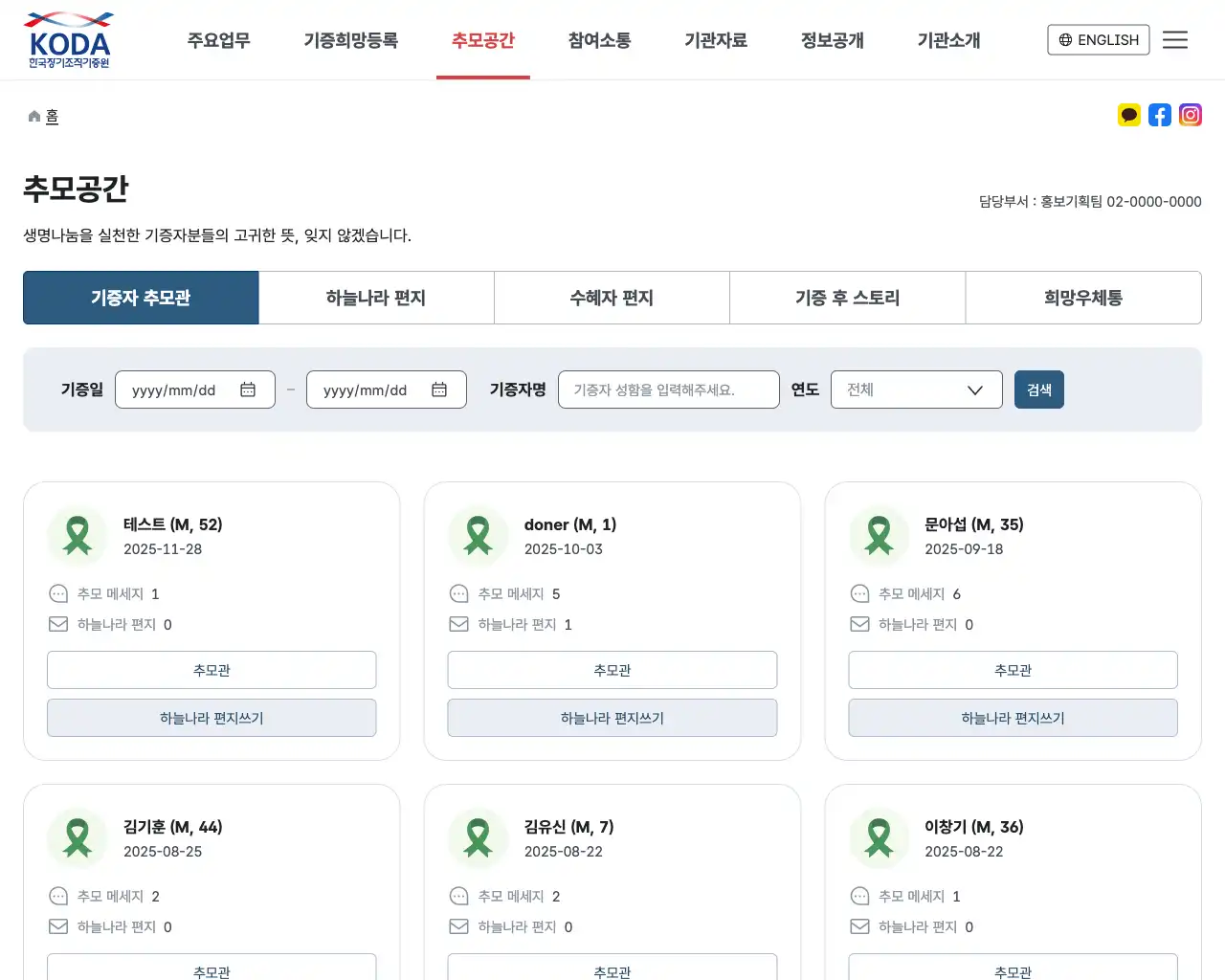
Task: Click the home breadcrumb icon
Action: pyautogui.click(x=33, y=114)
